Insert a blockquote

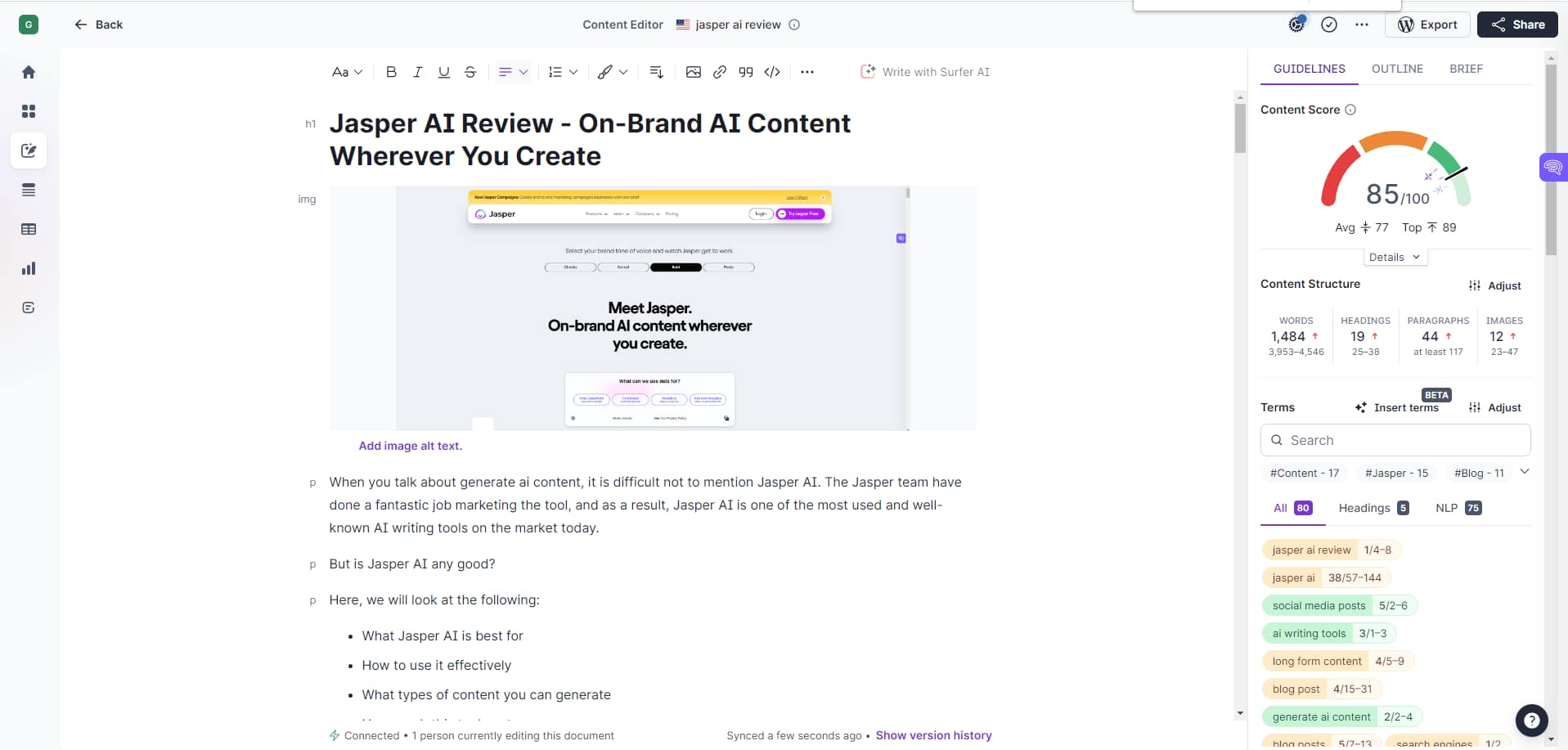(x=745, y=72)
